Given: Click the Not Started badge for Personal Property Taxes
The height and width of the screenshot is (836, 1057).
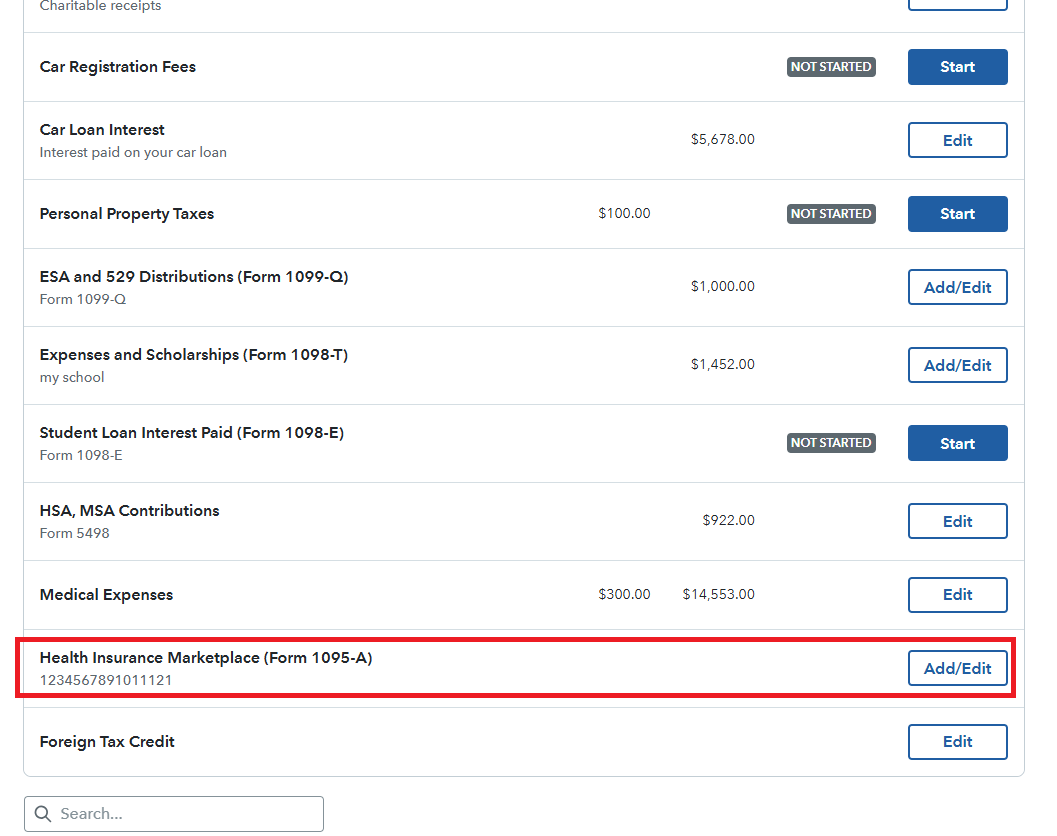Looking at the screenshot, I should [831, 214].
